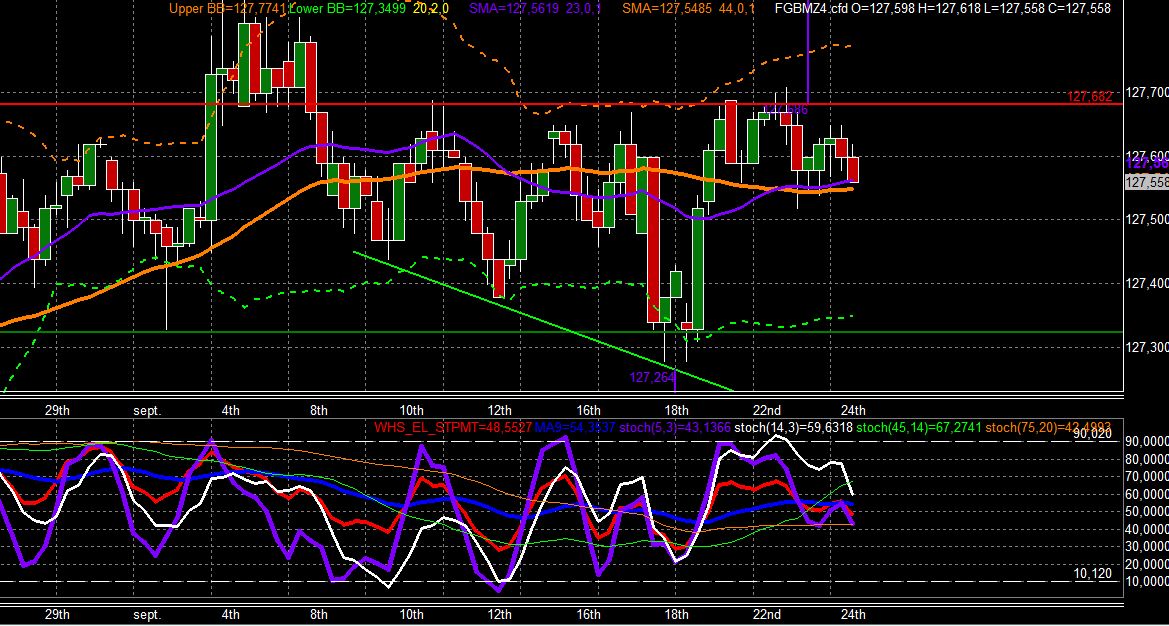Screen dimensions: 1169x626
Task: Click 29th on the price chart date axis
Action: click(57, 411)
